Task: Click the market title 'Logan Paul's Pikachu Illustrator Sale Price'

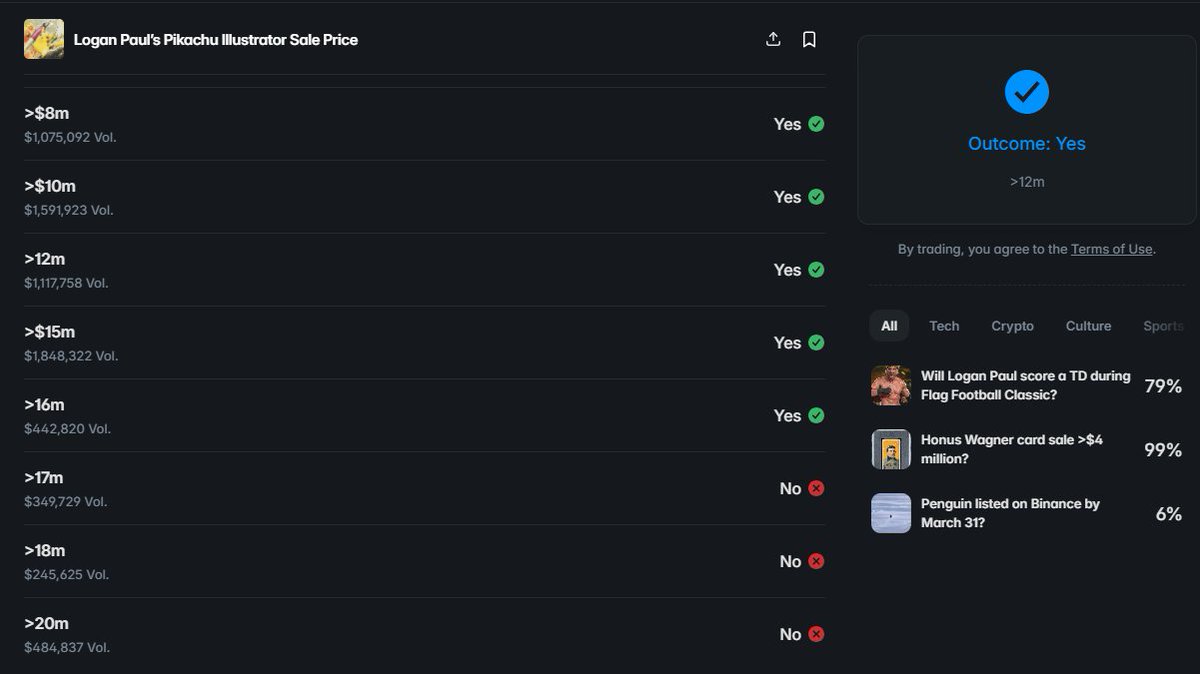Action: pyautogui.click(x=216, y=40)
